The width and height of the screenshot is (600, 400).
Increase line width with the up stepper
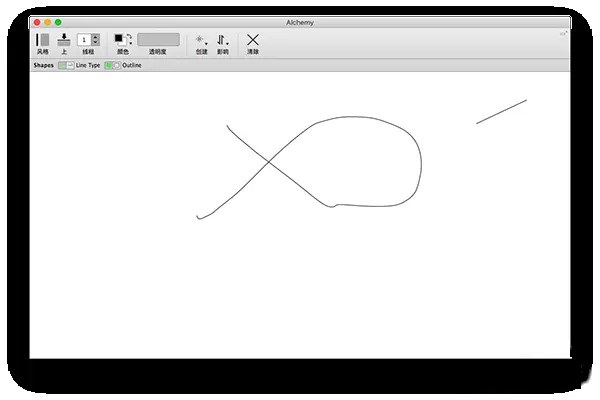tap(95, 36)
